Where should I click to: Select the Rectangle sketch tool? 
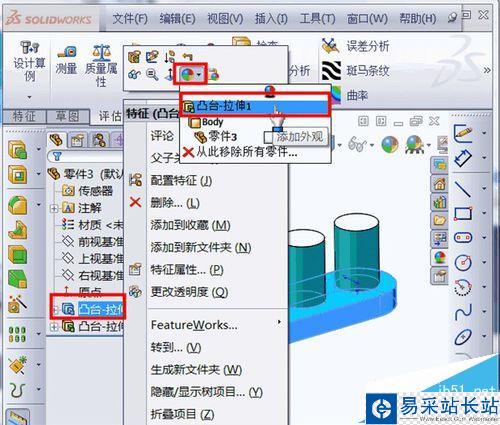463,213
